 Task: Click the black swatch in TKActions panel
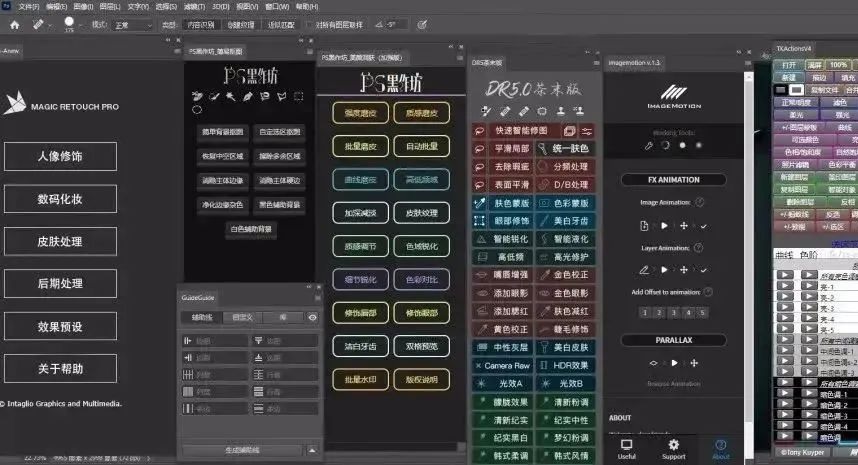click(781, 90)
